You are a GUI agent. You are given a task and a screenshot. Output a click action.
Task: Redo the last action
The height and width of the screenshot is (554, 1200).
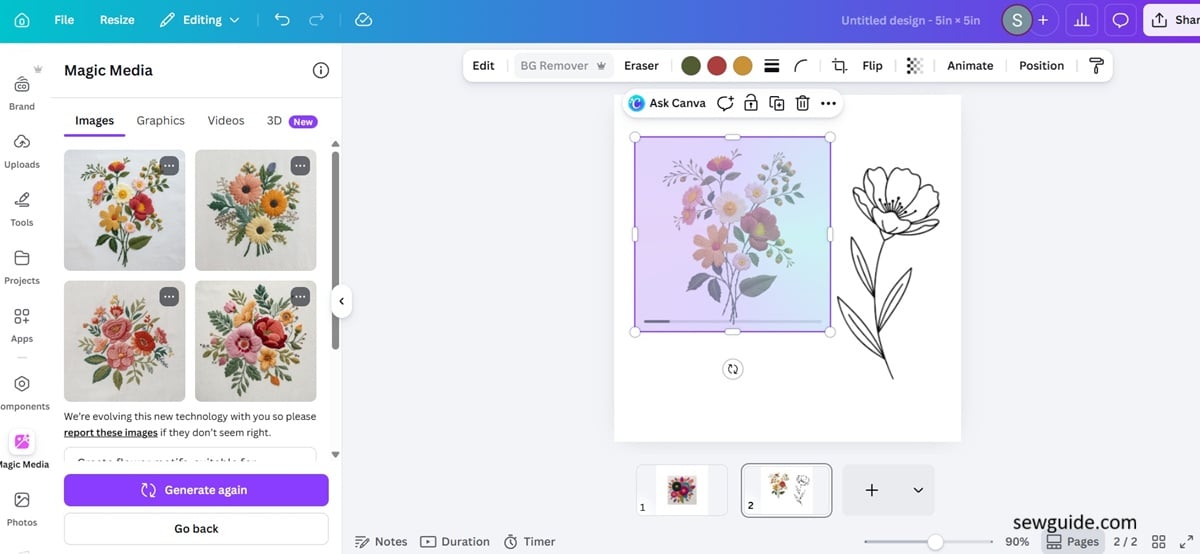[x=317, y=20]
